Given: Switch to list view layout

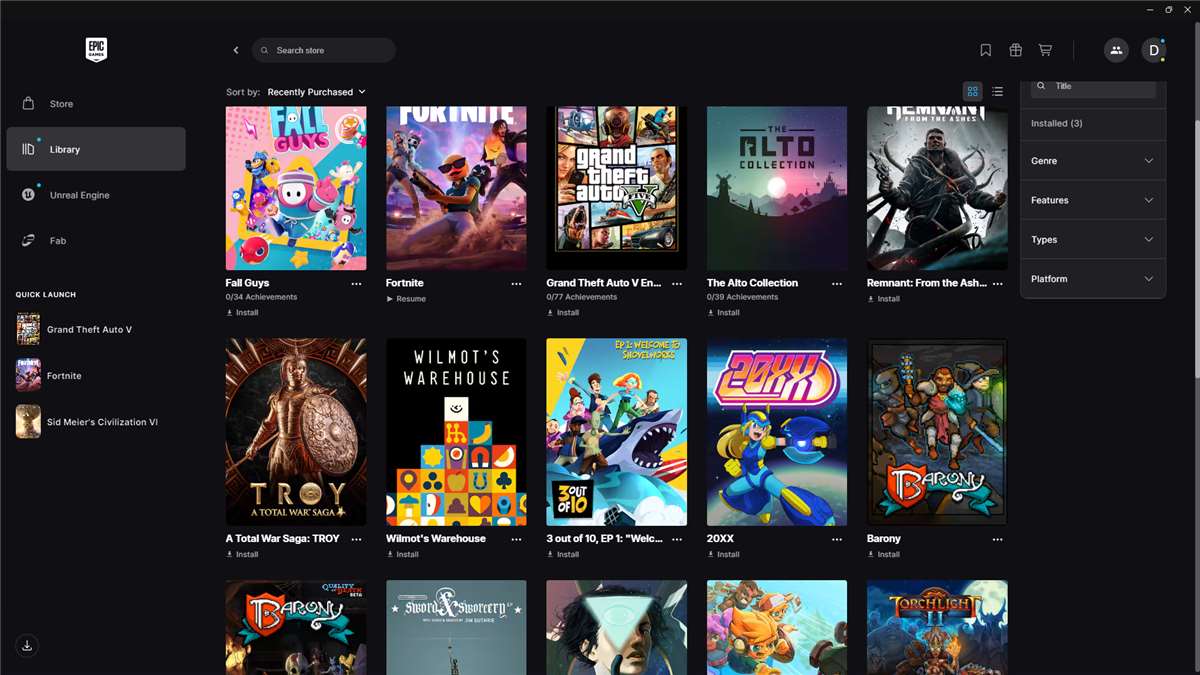Looking at the screenshot, I should tap(997, 92).
